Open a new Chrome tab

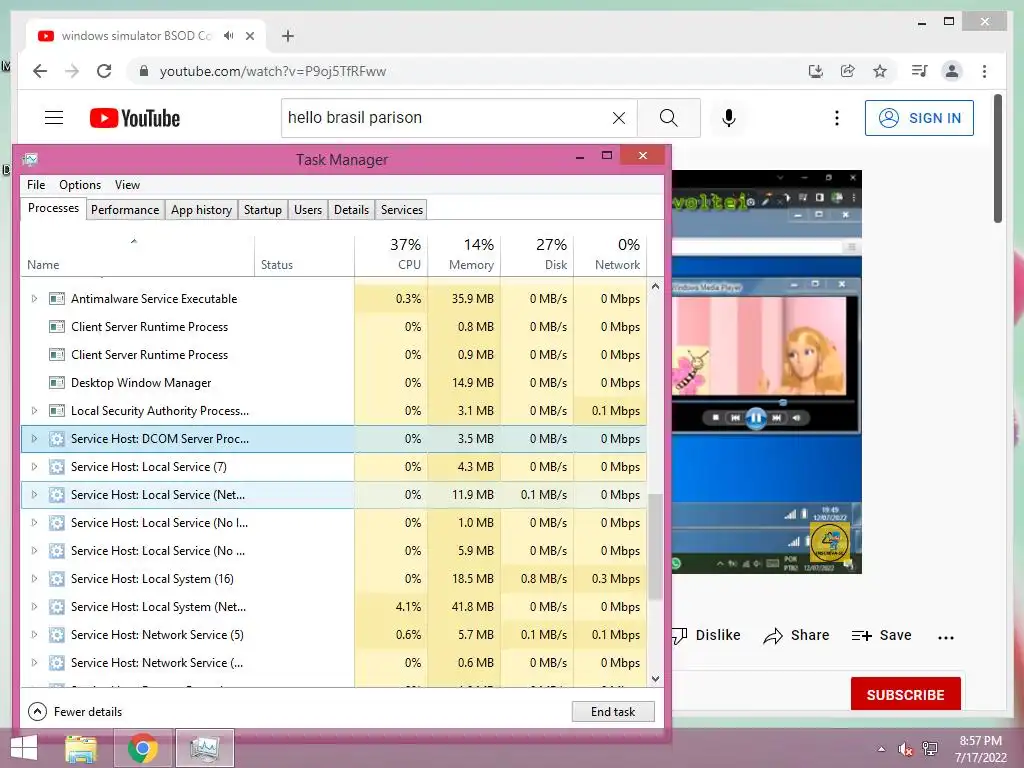[x=288, y=36]
